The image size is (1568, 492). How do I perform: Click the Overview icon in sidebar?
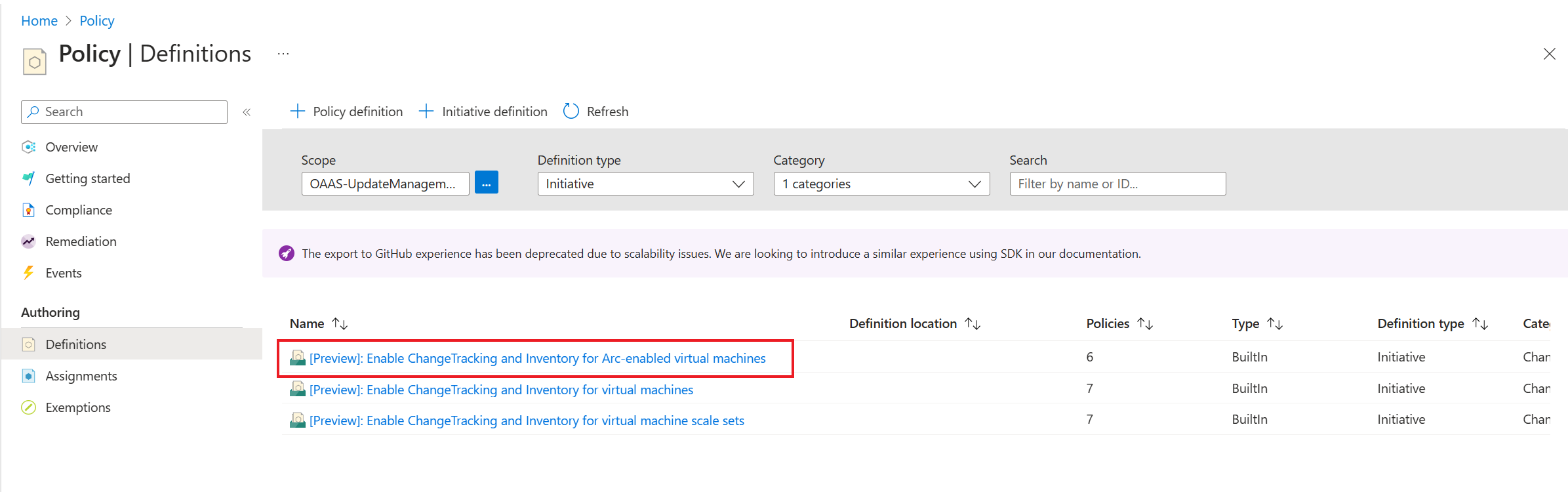click(29, 147)
